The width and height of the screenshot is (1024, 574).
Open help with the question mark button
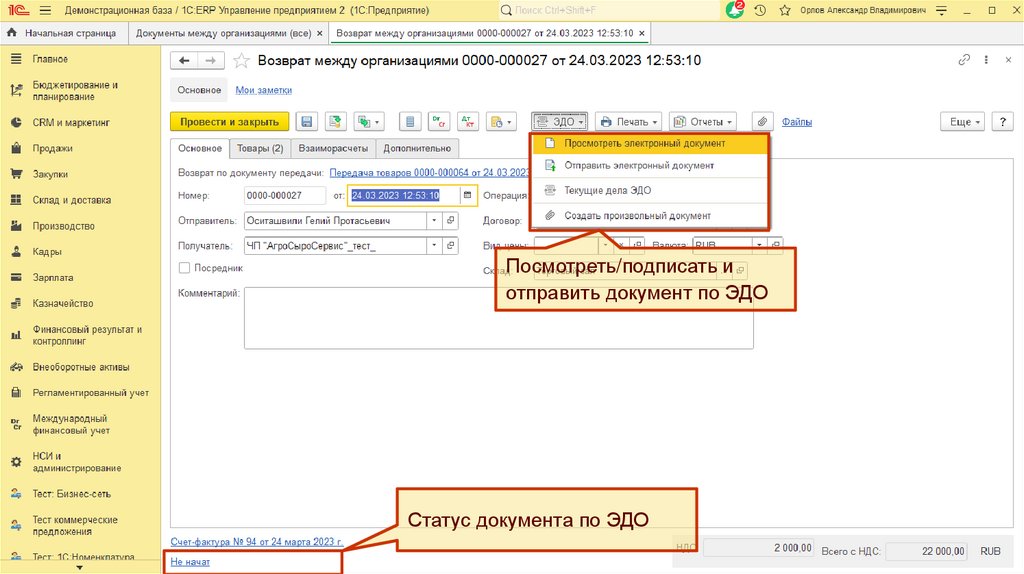coord(1002,121)
